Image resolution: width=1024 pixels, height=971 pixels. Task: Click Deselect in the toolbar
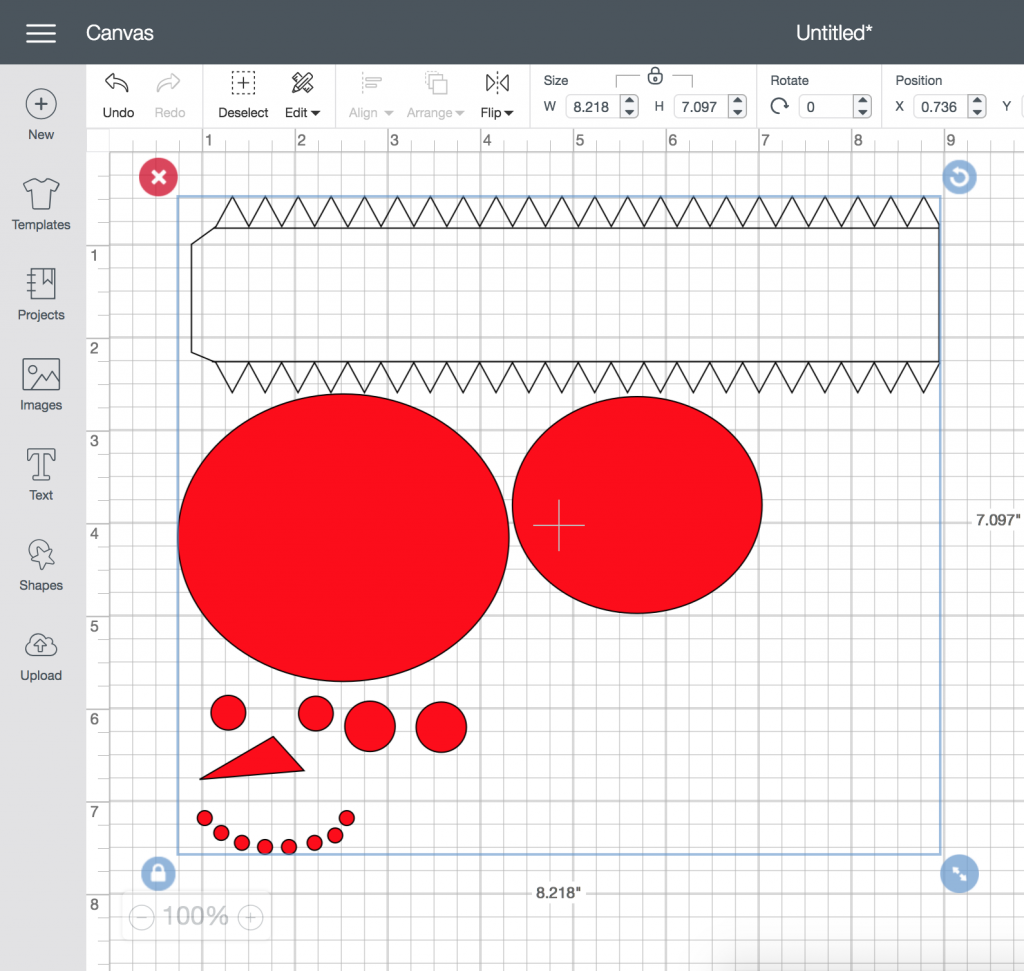243,95
